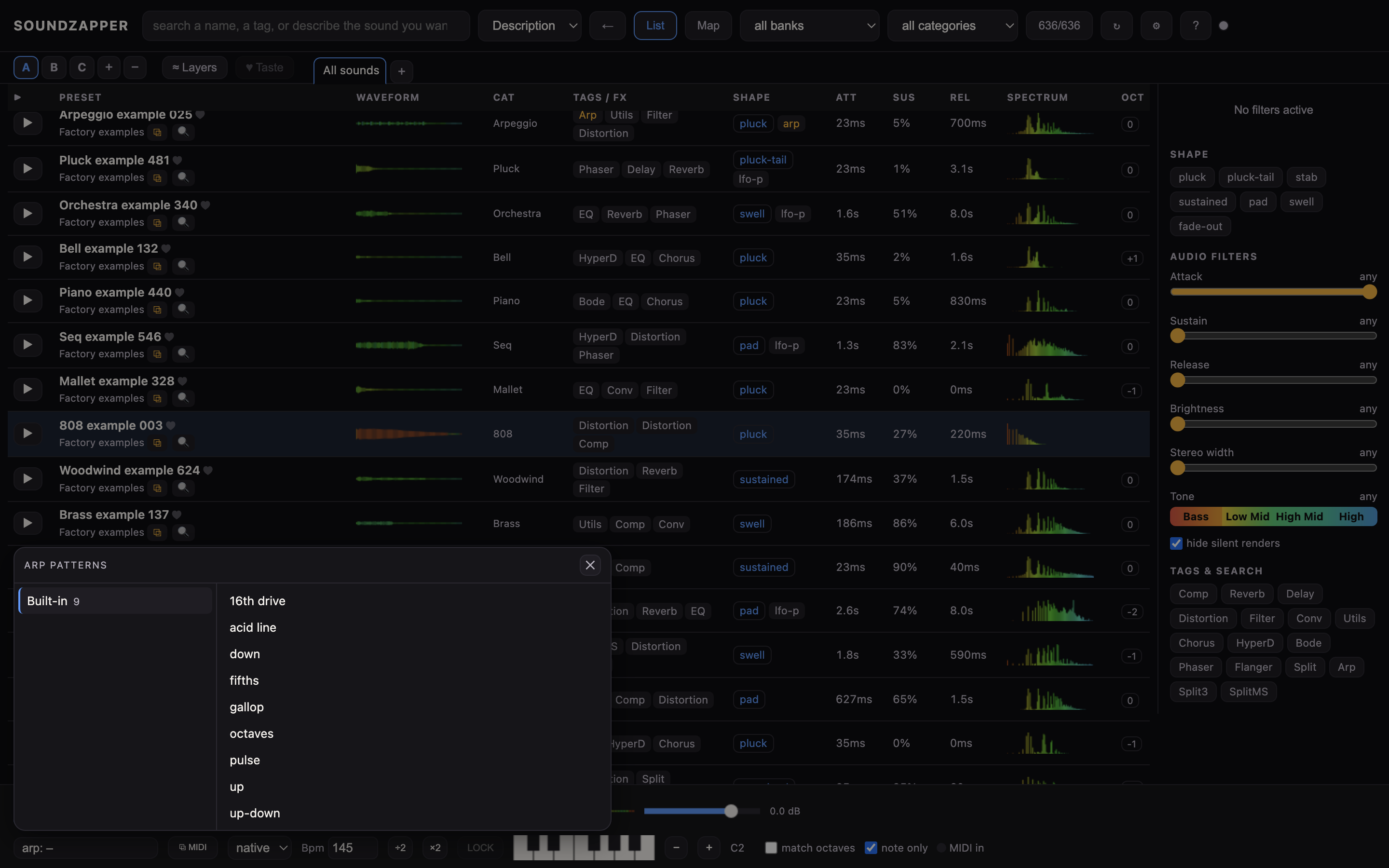
Task: Remove slot with the minus button next to plus
Action: [135, 67]
